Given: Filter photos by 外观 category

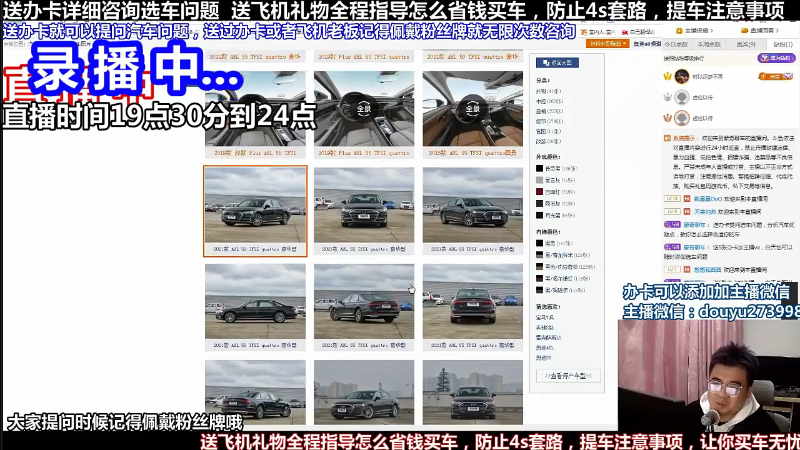Looking at the screenshot, I should point(548,91).
